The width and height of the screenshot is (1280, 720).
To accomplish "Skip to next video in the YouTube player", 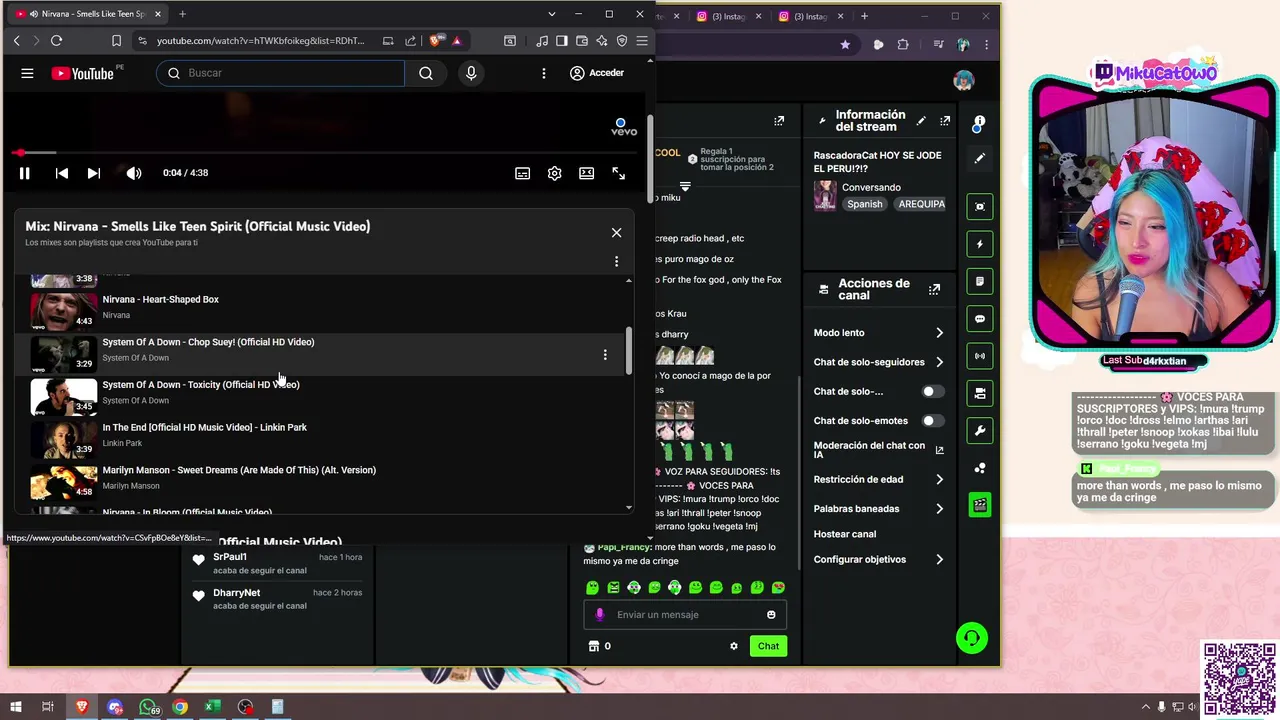I will click(x=93, y=173).
